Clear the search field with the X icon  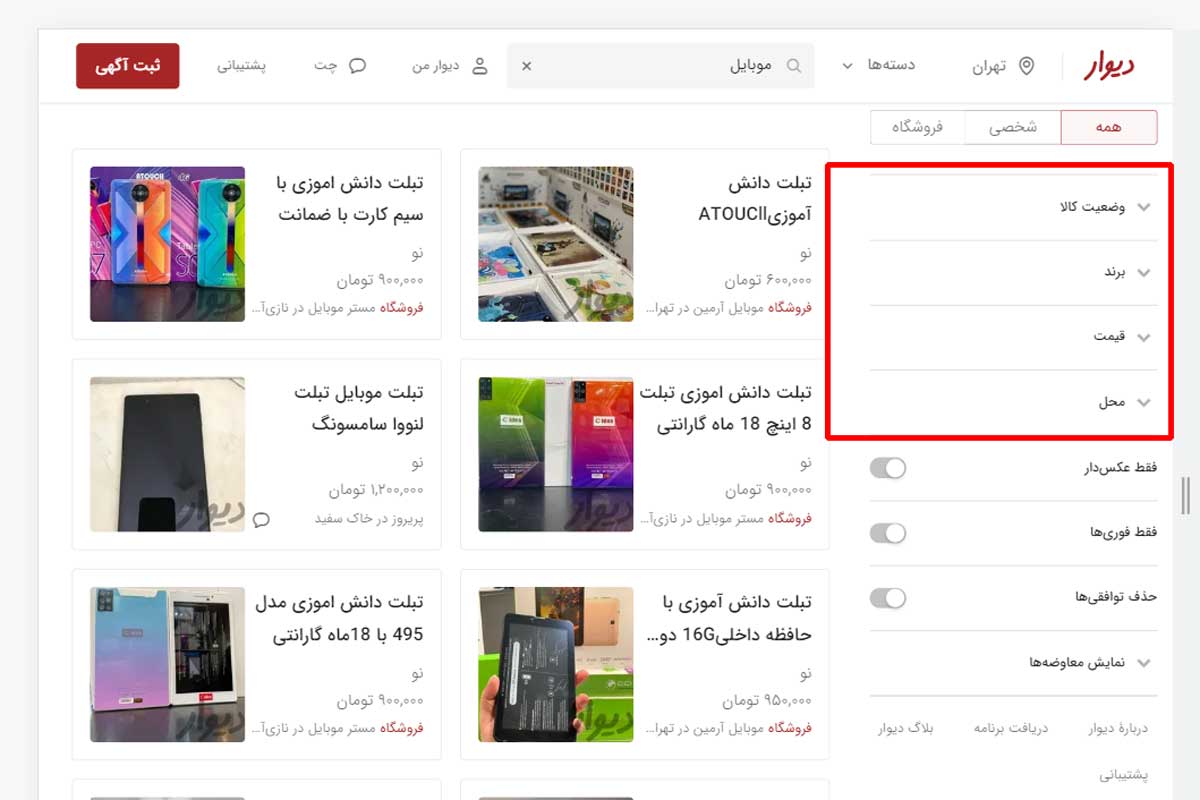click(x=527, y=66)
